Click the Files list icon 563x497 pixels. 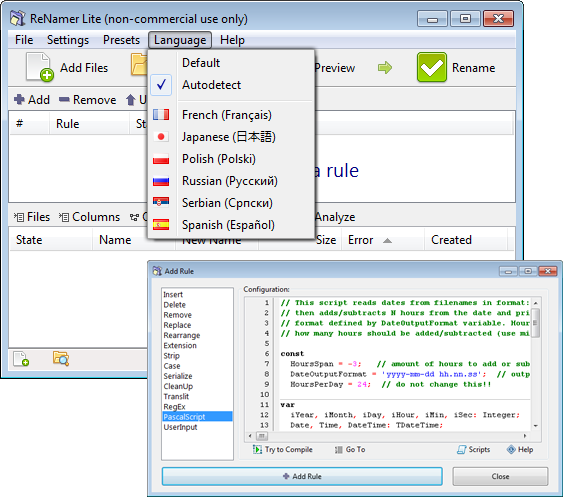coord(19,217)
